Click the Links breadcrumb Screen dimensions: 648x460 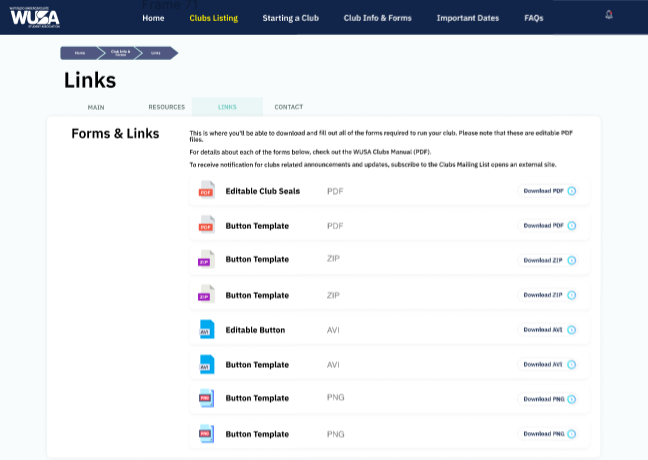click(x=156, y=53)
